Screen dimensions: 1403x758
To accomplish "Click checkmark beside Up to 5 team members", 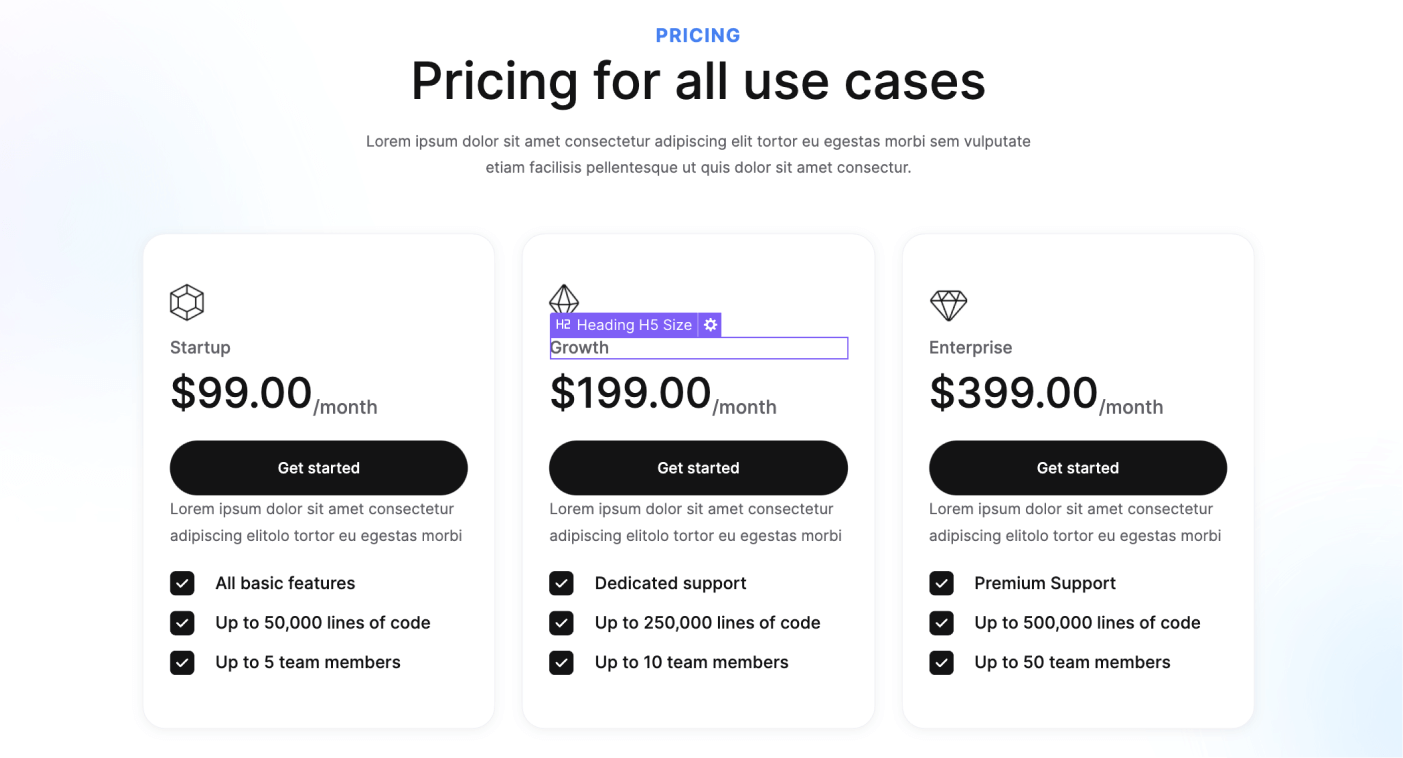I will tap(182, 662).
